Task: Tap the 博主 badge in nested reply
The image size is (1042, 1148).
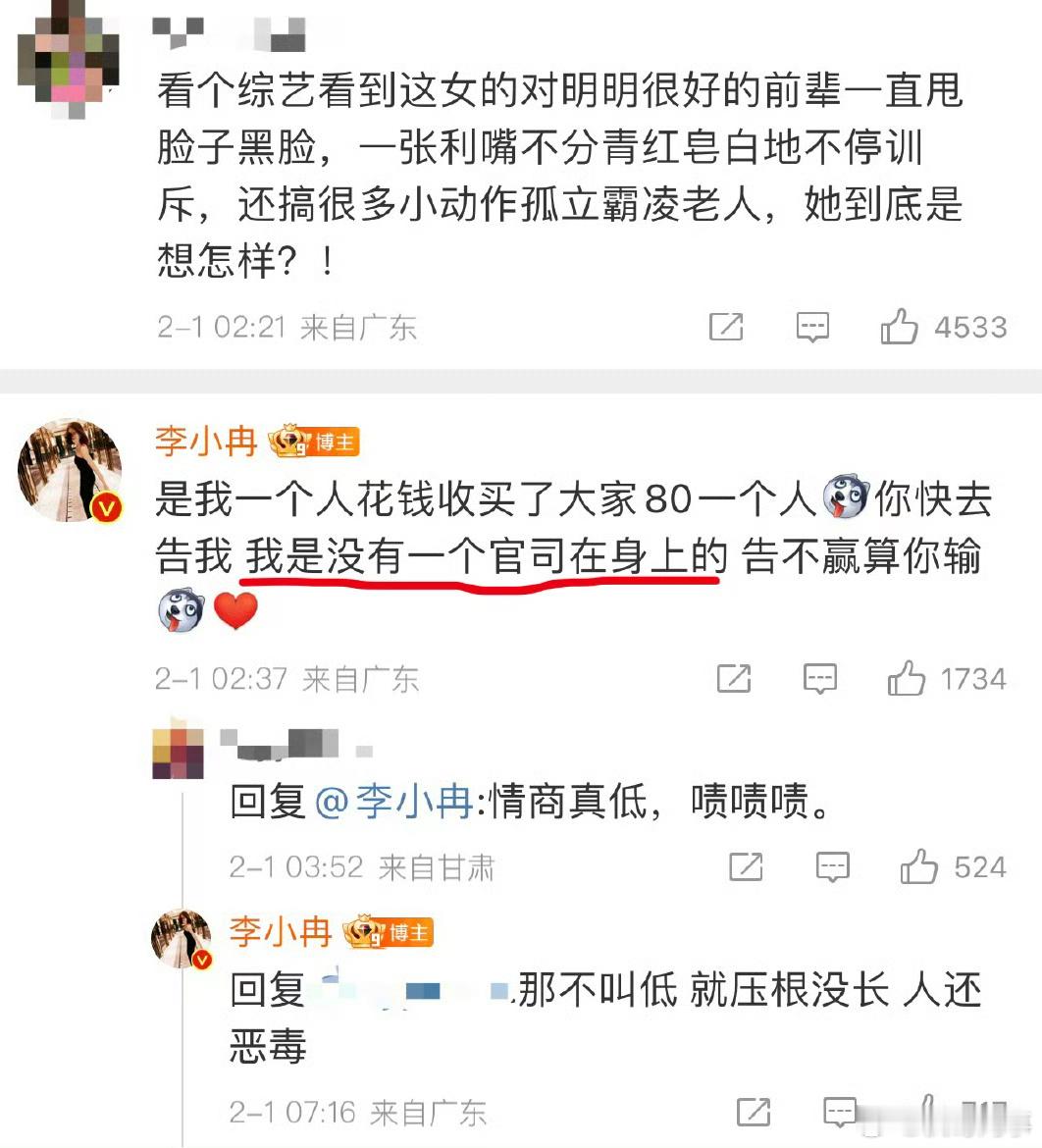Action: tap(389, 932)
